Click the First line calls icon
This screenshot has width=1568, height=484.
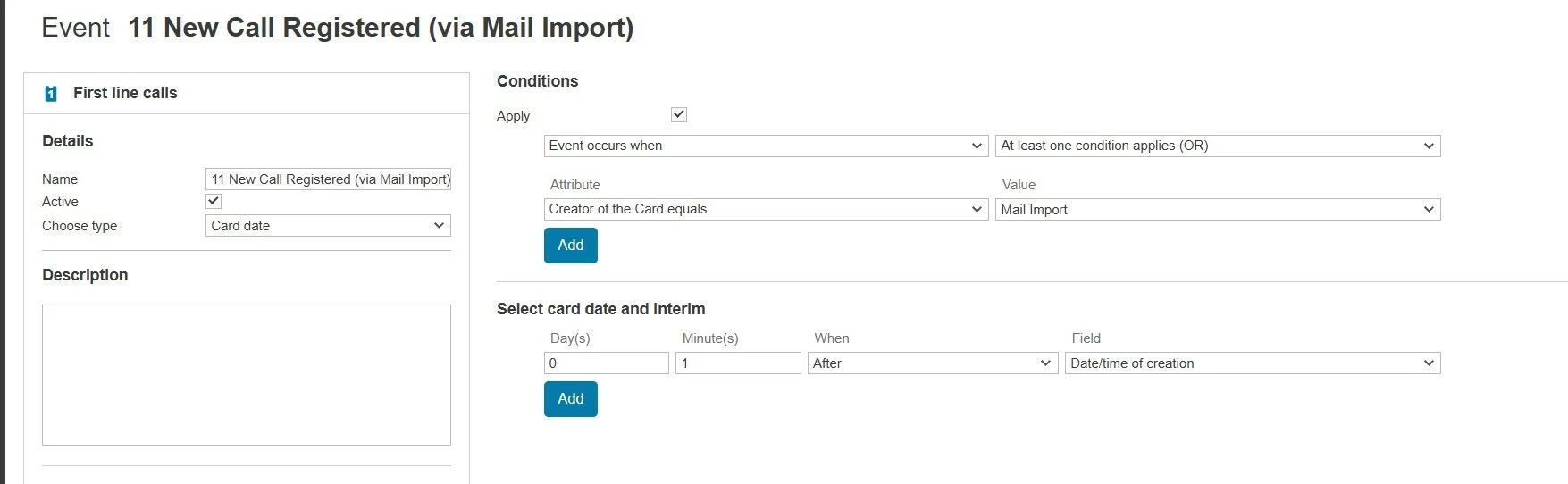tap(51, 94)
